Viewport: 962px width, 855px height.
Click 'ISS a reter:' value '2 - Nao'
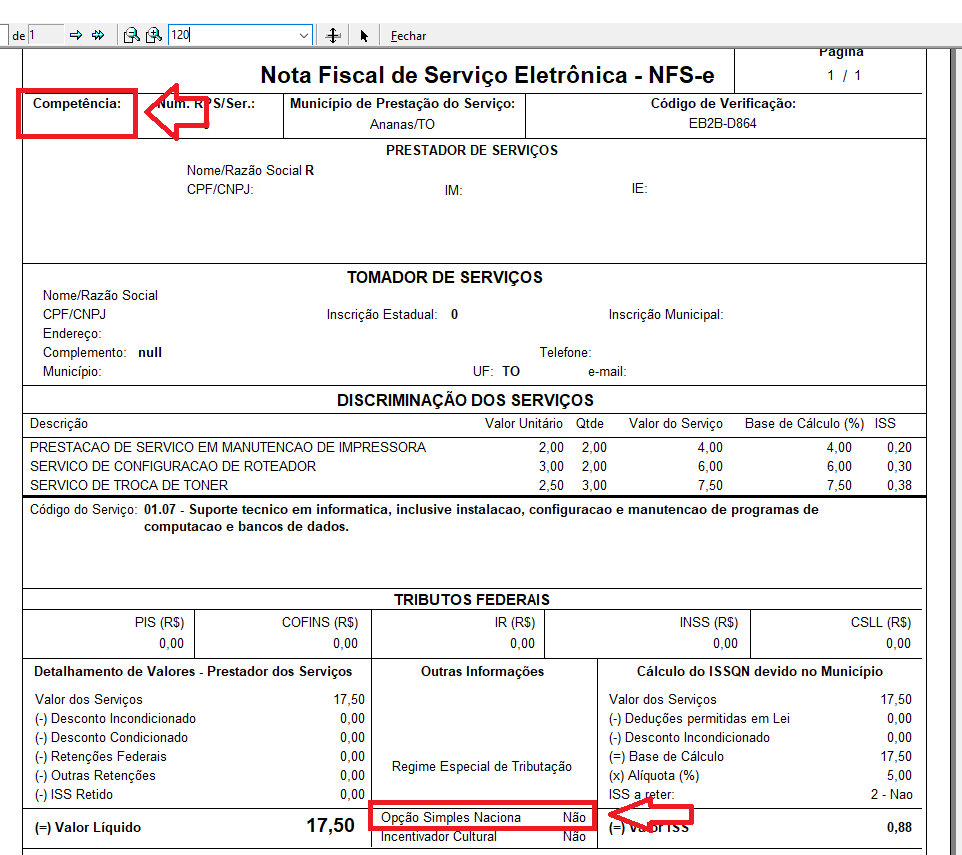click(891, 794)
